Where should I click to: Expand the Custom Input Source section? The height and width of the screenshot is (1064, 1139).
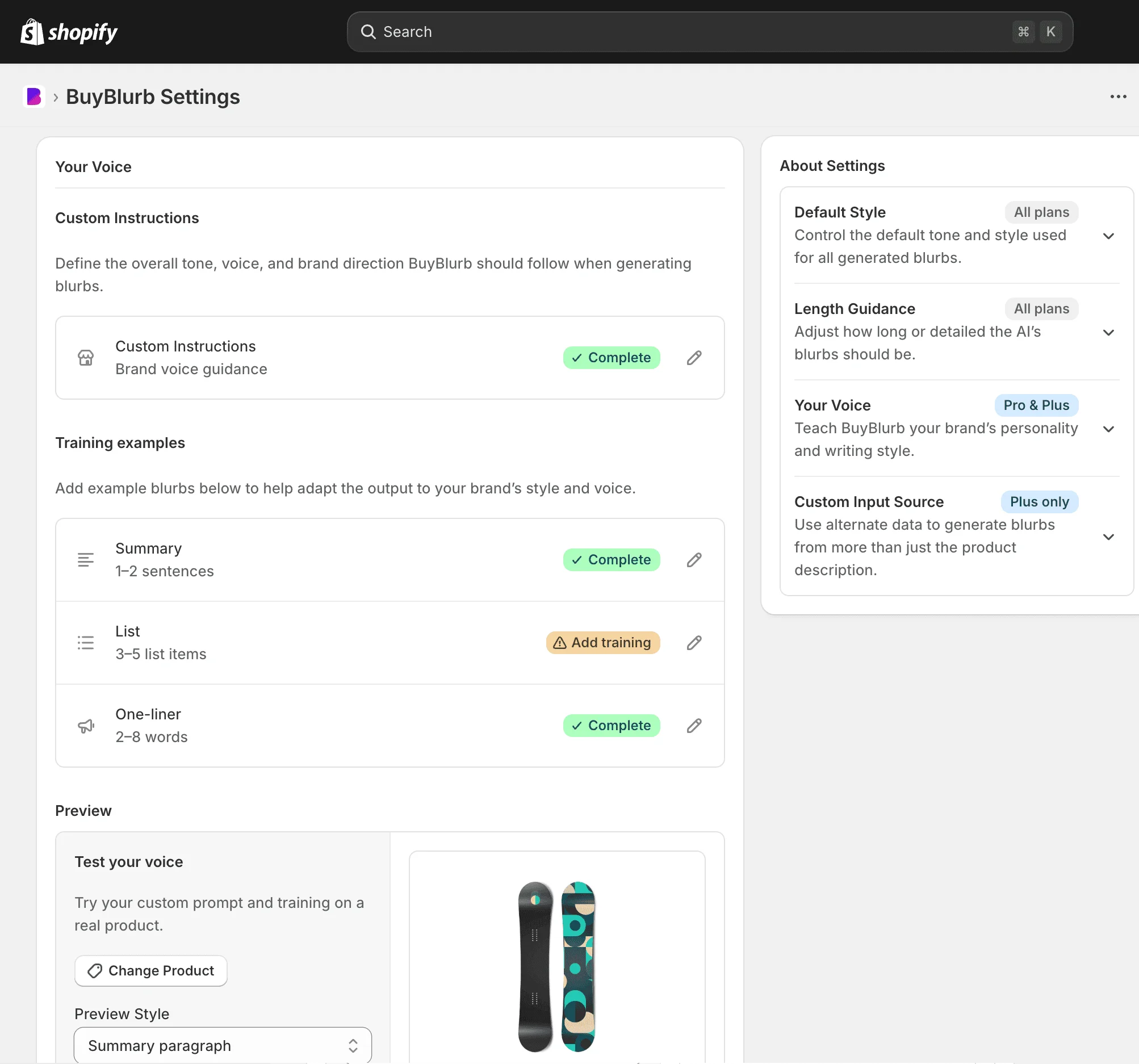pos(1108,537)
